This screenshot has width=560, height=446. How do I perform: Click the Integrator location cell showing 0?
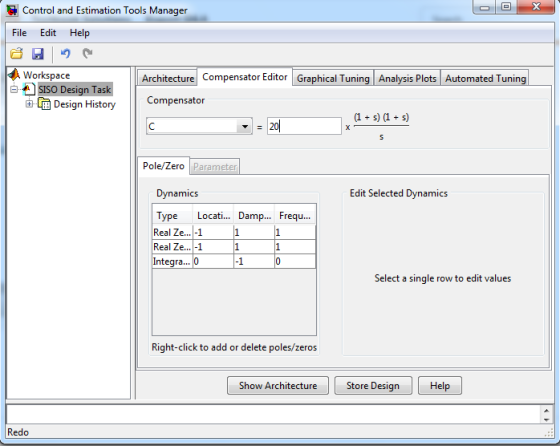tap(213, 261)
